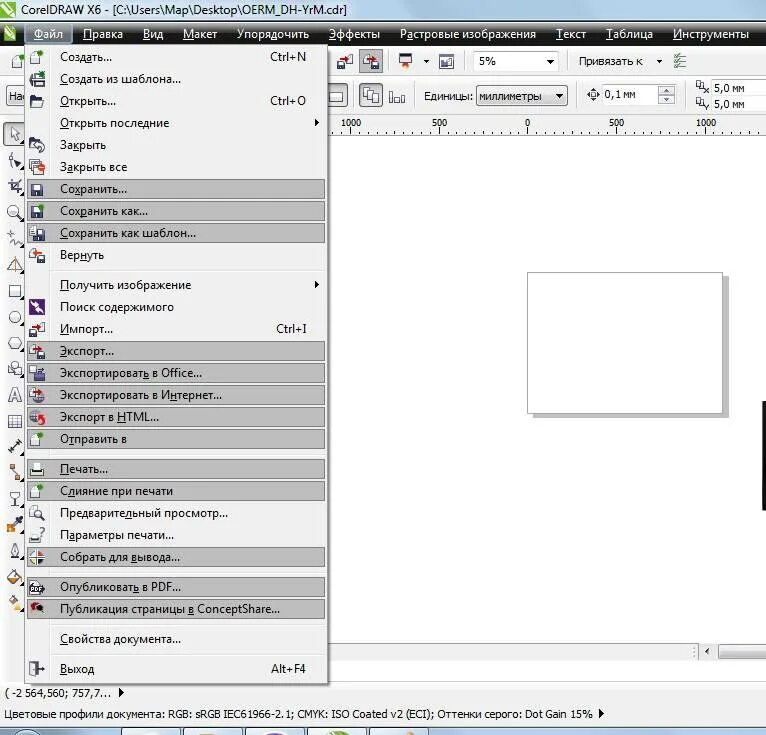This screenshot has width=766, height=735.
Task: Open the Текст menu
Action: pos(571,34)
